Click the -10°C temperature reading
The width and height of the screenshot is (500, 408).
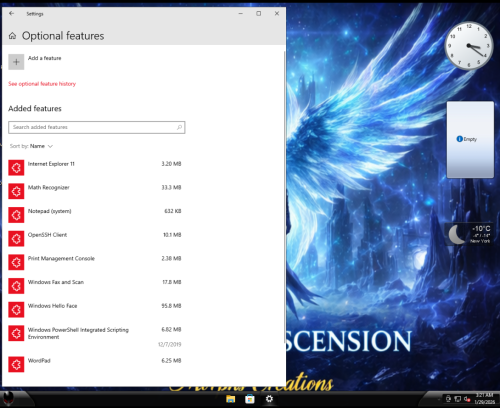tap(481, 229)
